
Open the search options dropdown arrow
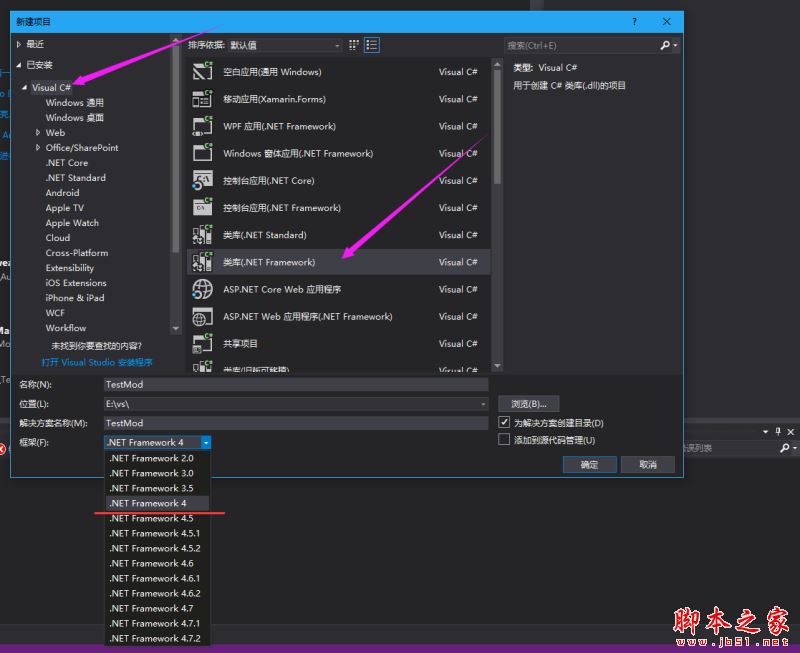[x=675, y=45]
